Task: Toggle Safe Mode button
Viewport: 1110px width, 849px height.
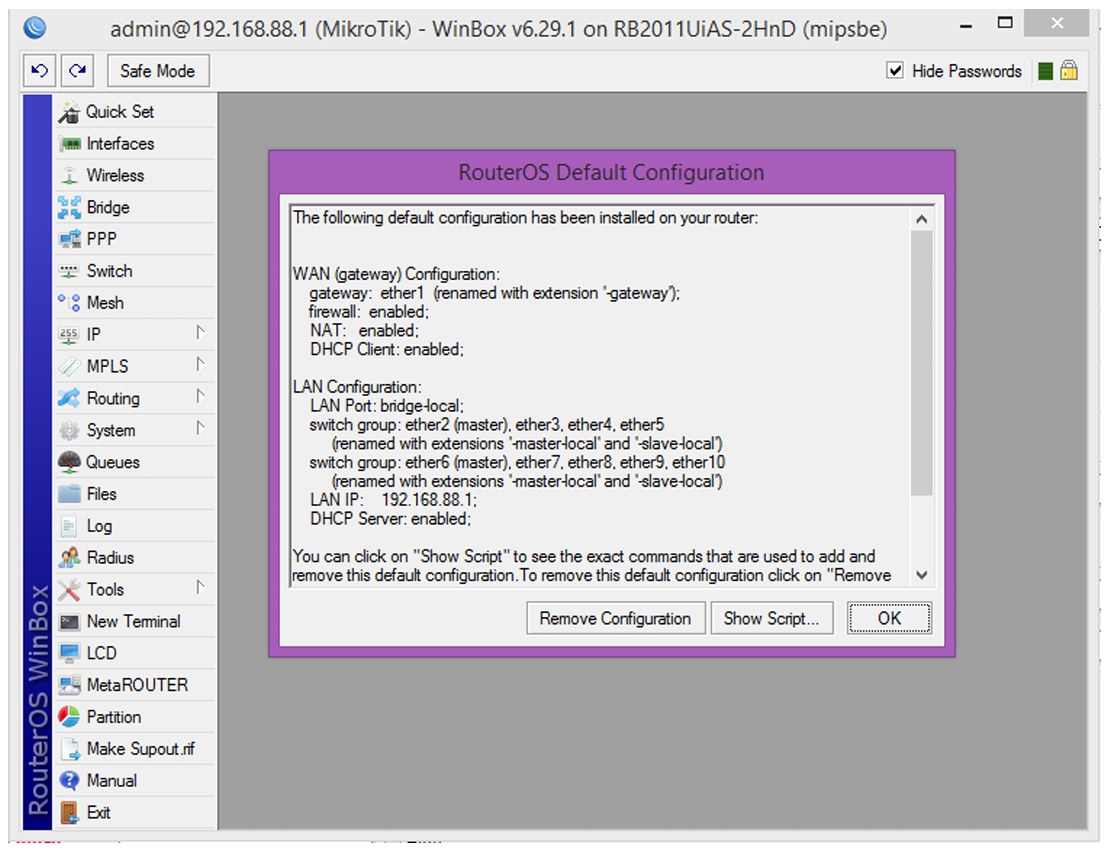Action: [x=158, y=71]
